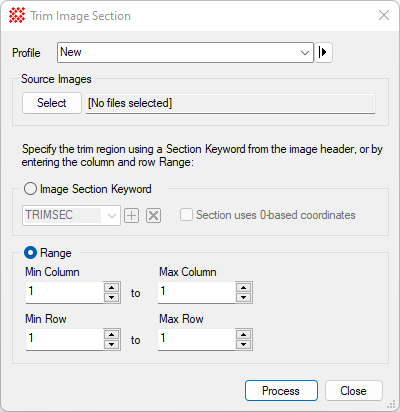This screenshot has height=412, width=400.
Task: Click the profile menu arrow button
Action: click(323, 52)
